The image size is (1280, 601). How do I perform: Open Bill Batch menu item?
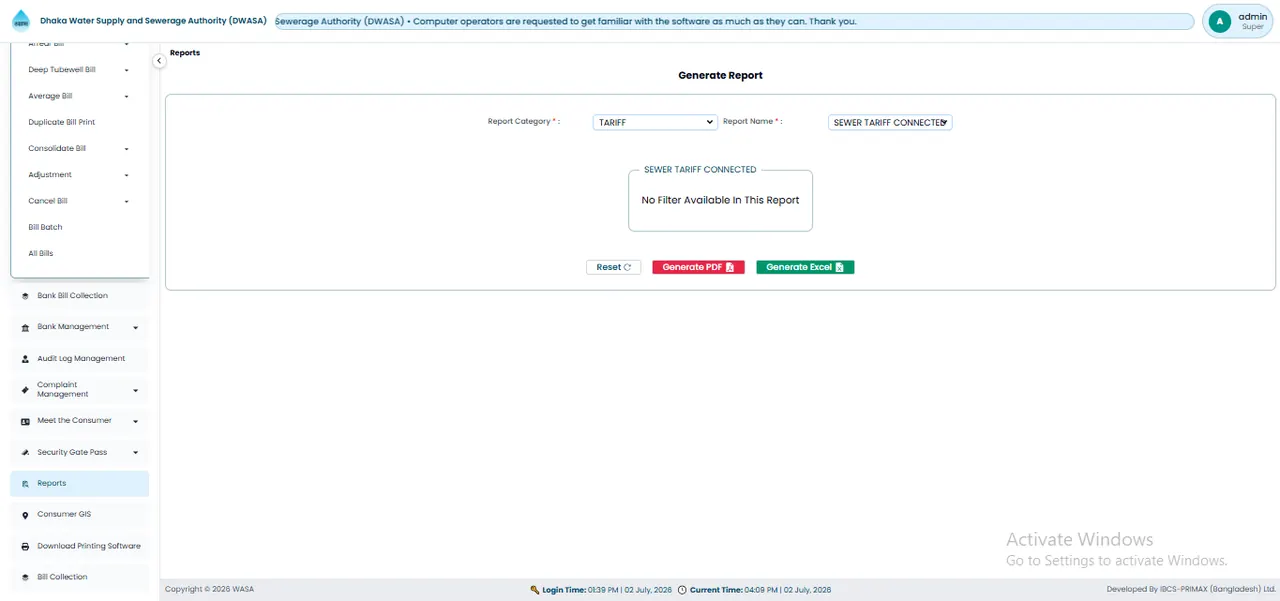pos(45,227)
